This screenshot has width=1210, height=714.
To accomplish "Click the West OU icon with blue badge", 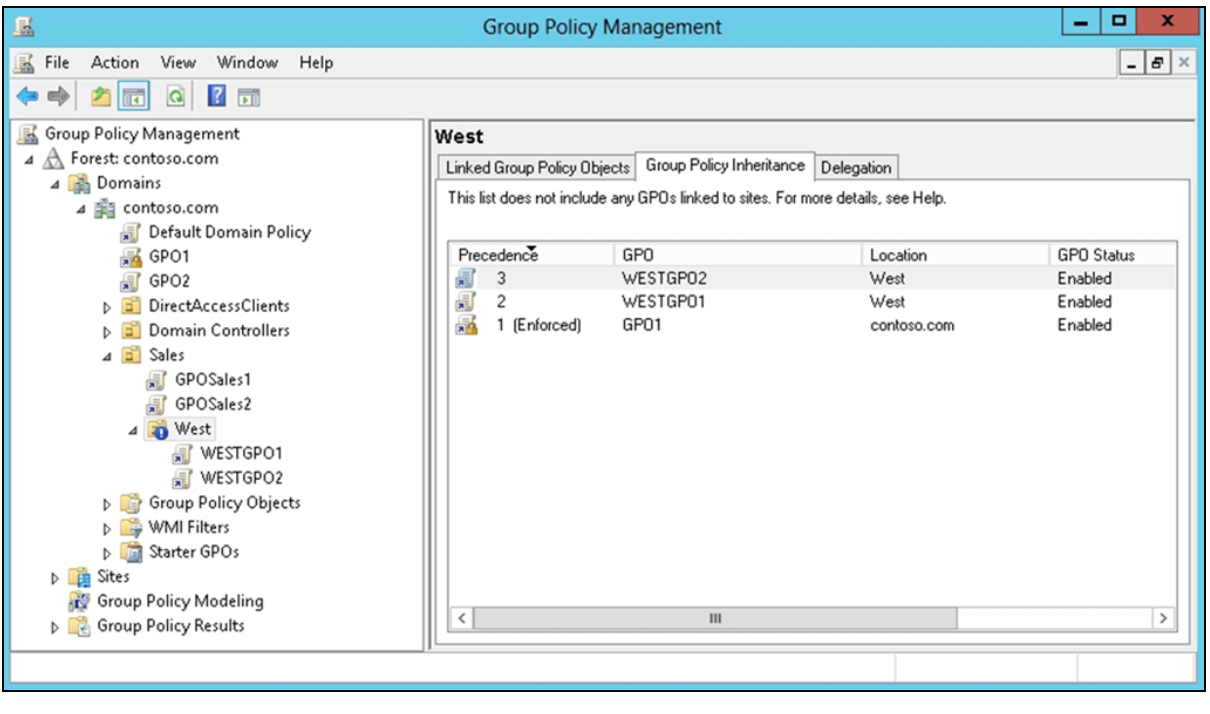I will click(157, 429).
